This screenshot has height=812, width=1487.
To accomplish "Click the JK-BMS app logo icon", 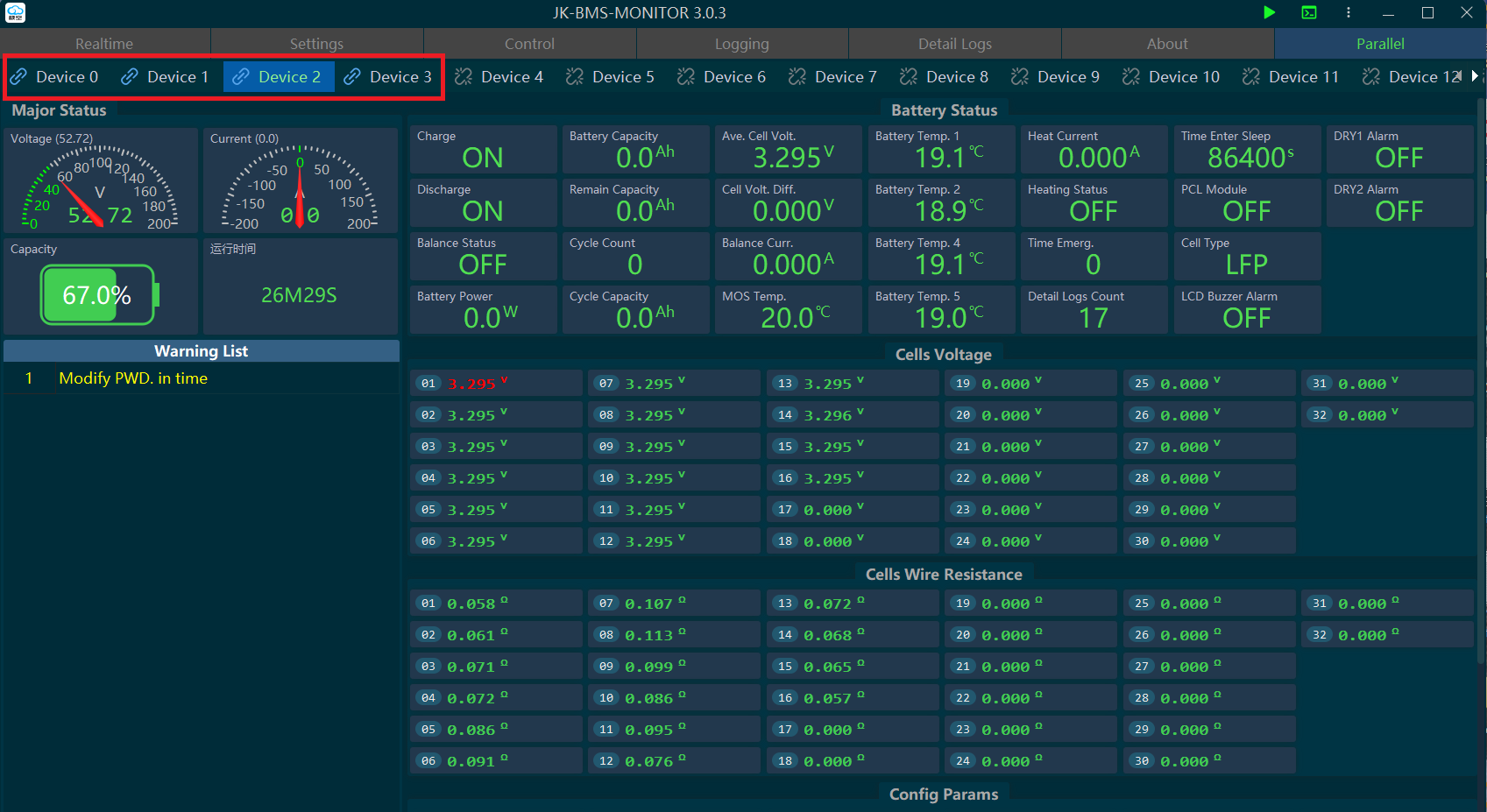I will pyautogui.click(x=16, y=12).
